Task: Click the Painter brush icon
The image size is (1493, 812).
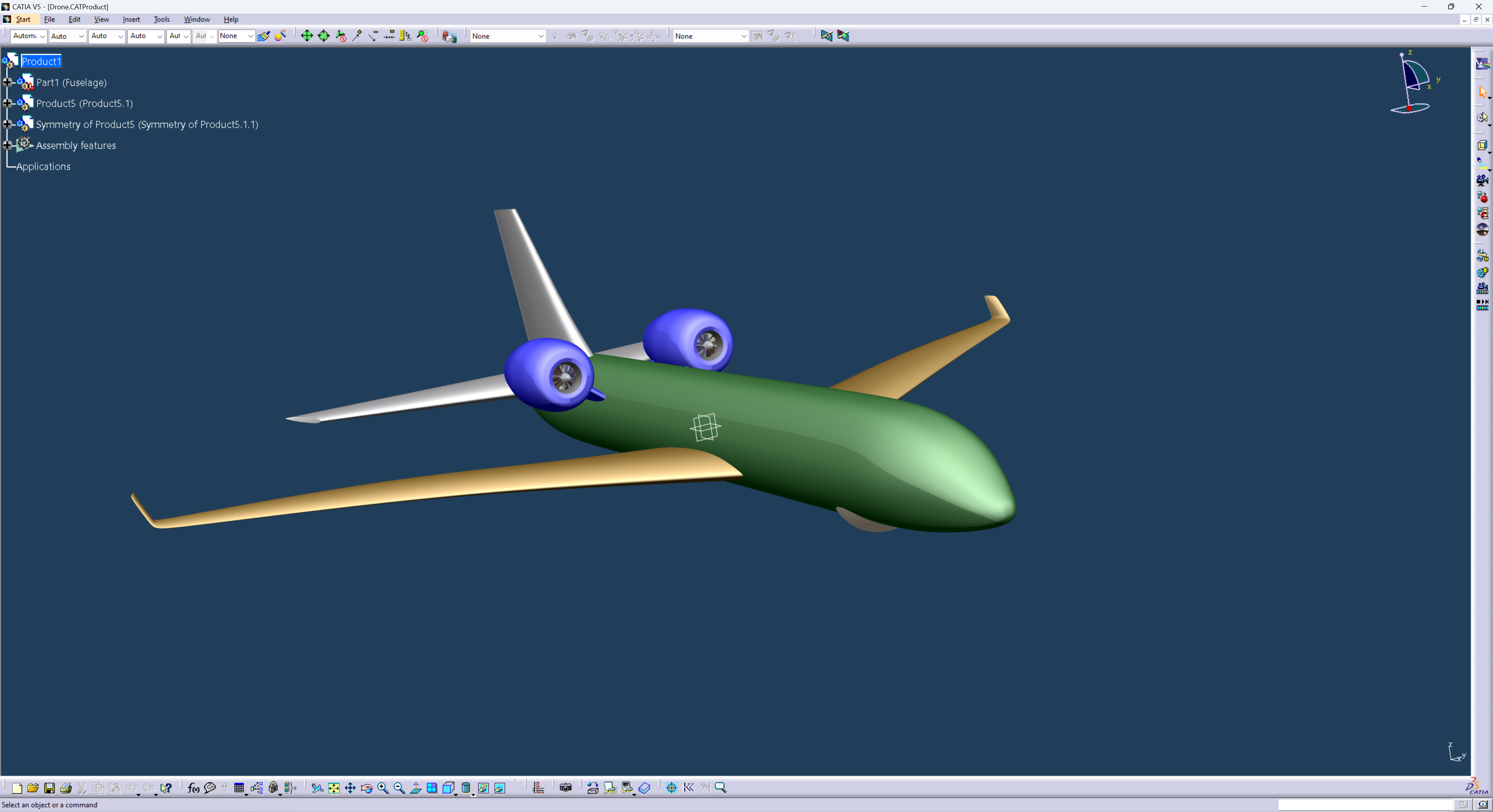Action: [x=263, y=36]
